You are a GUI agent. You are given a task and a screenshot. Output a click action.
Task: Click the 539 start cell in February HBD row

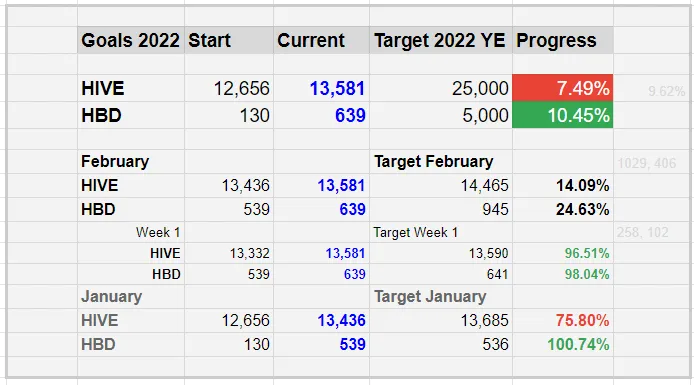coord(229,209)
